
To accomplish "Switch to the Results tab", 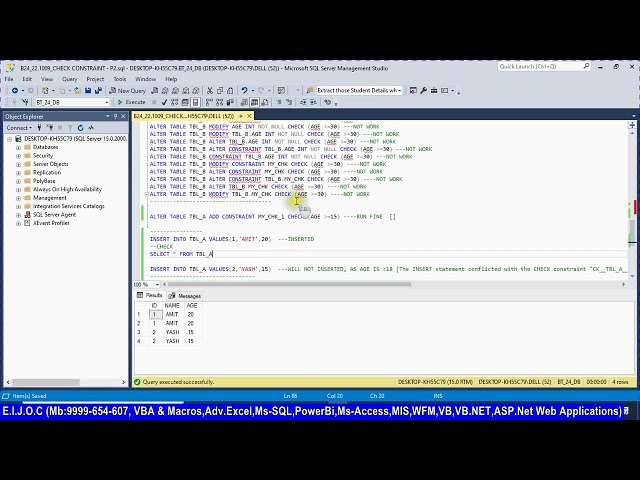I will (150, 296).
